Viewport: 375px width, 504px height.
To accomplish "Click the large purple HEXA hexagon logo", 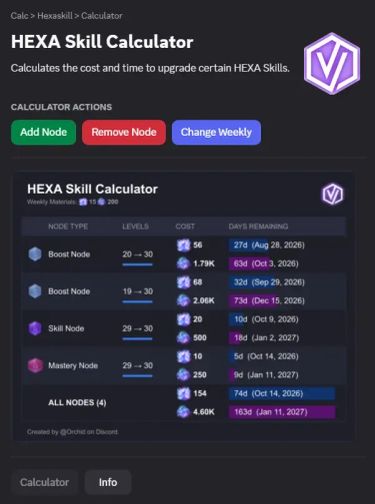I will [332, 63].
